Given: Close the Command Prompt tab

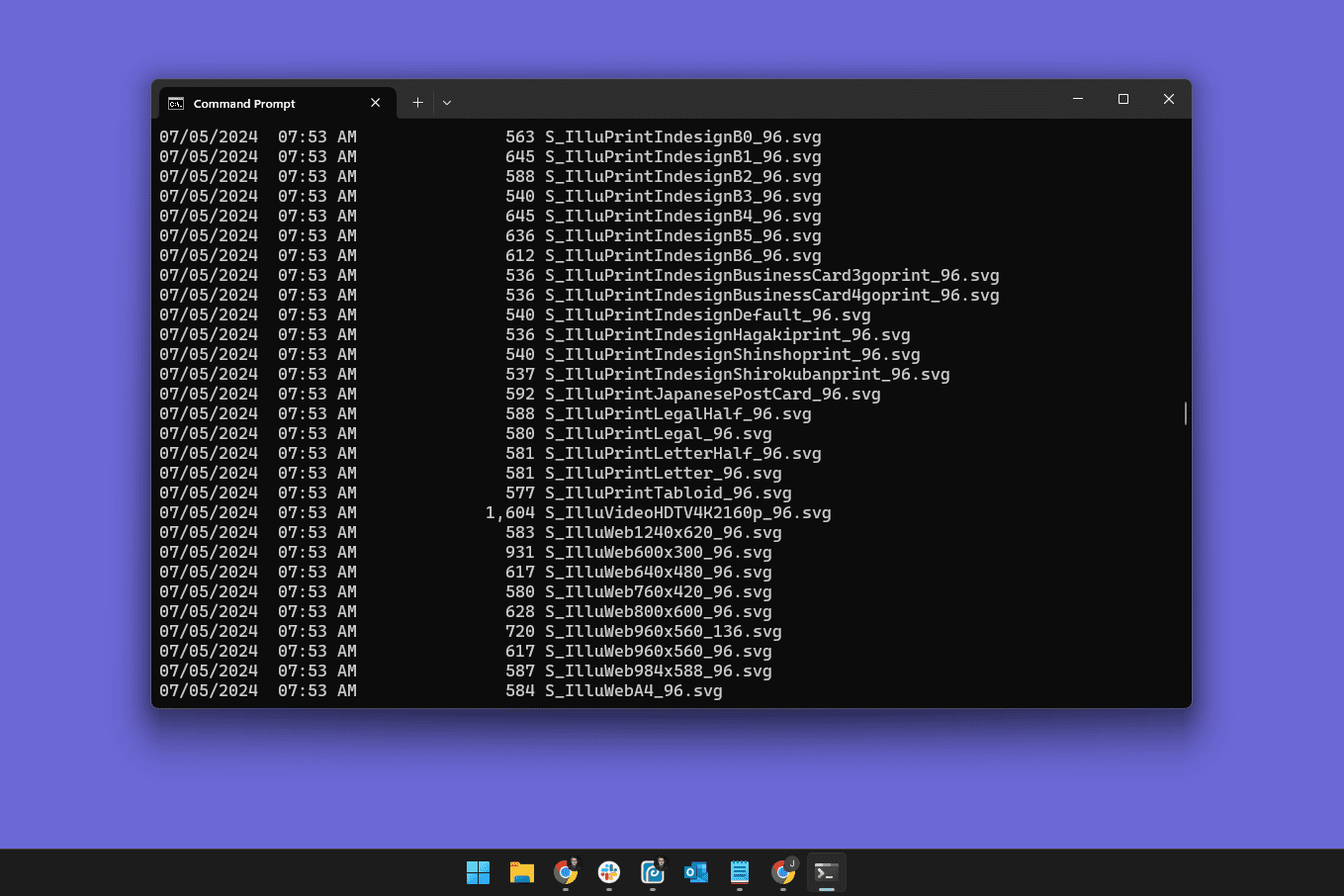Looking at the screenshot, I should (x=375, y=102).
